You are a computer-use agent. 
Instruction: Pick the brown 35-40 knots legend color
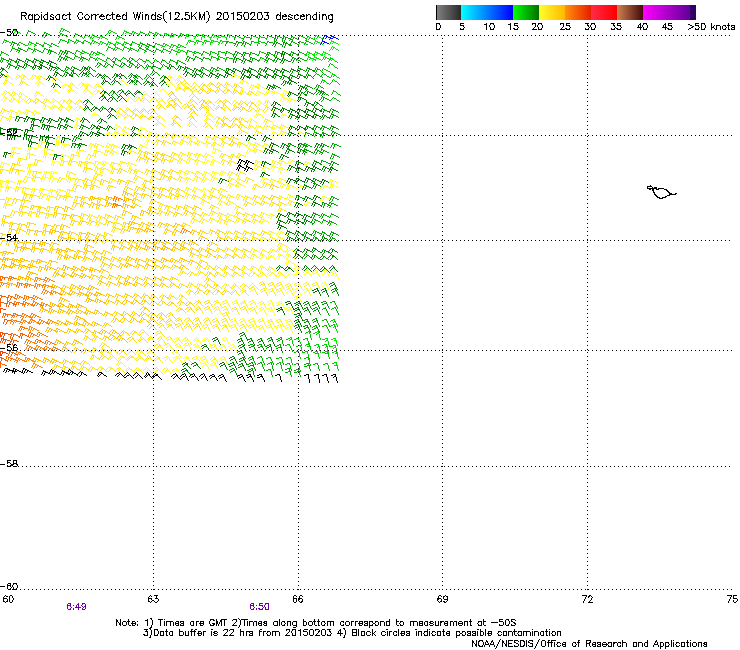630,12
